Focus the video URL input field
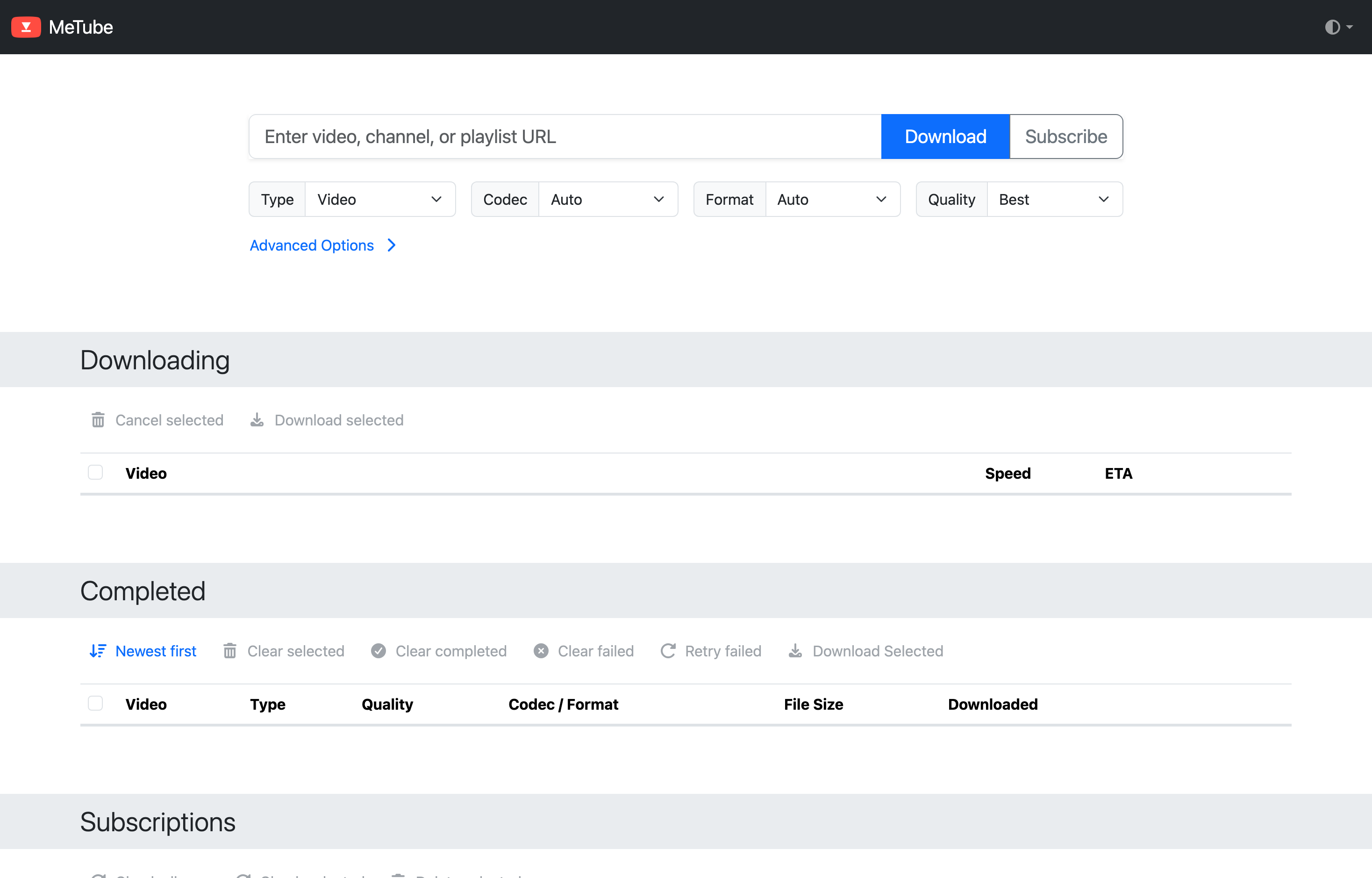 [x=565, y=137]
